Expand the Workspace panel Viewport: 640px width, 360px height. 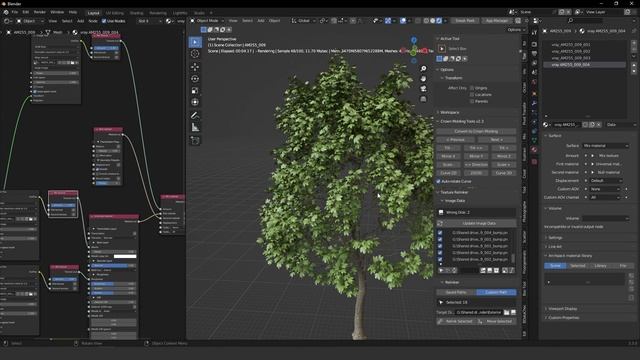[449, 112]
